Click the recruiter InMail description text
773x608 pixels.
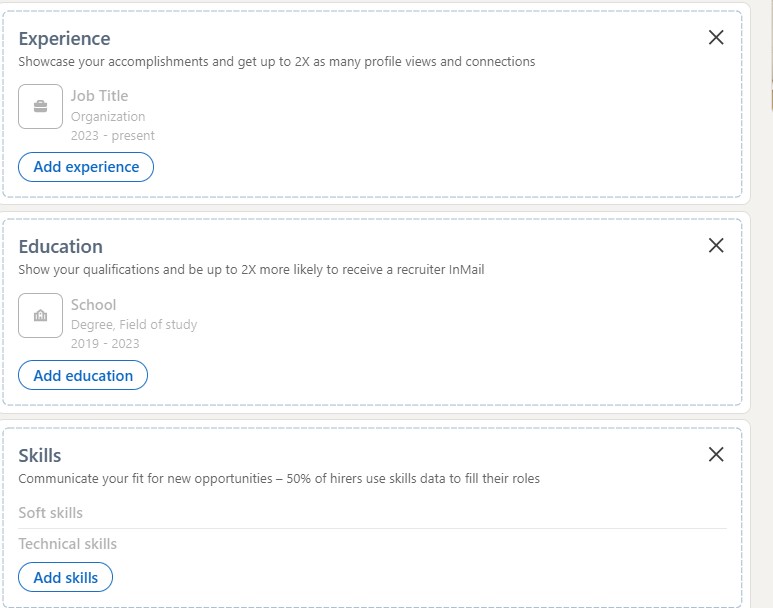251,270
